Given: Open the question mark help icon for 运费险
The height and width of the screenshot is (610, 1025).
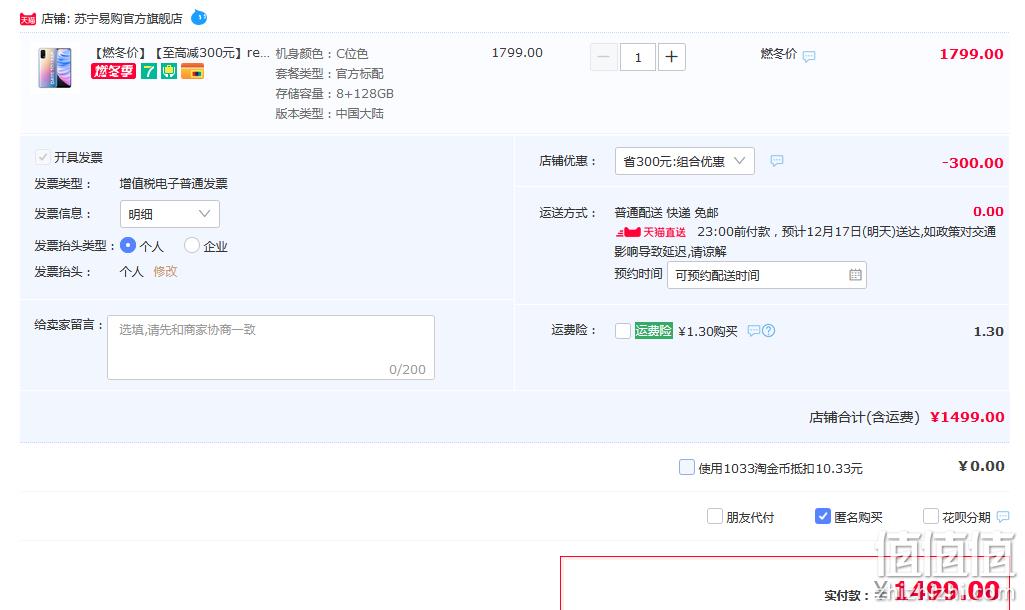Looking at the screenshot, I should coord(769,331).
